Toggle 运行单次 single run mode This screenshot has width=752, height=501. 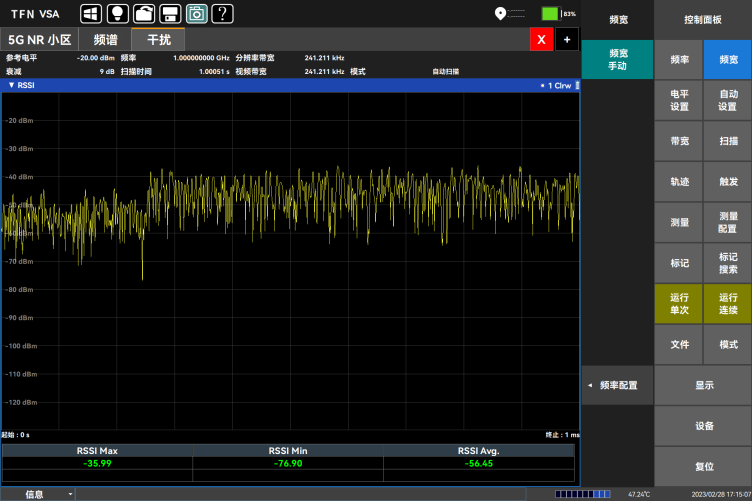point(679,303)
